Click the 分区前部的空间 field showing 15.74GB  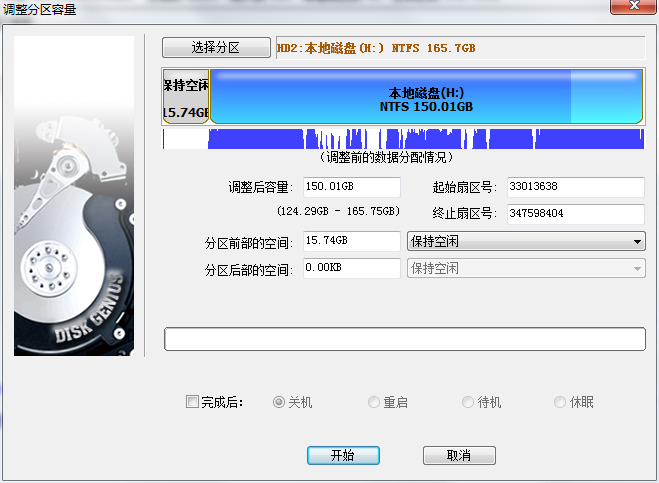(x=351, y=241)
